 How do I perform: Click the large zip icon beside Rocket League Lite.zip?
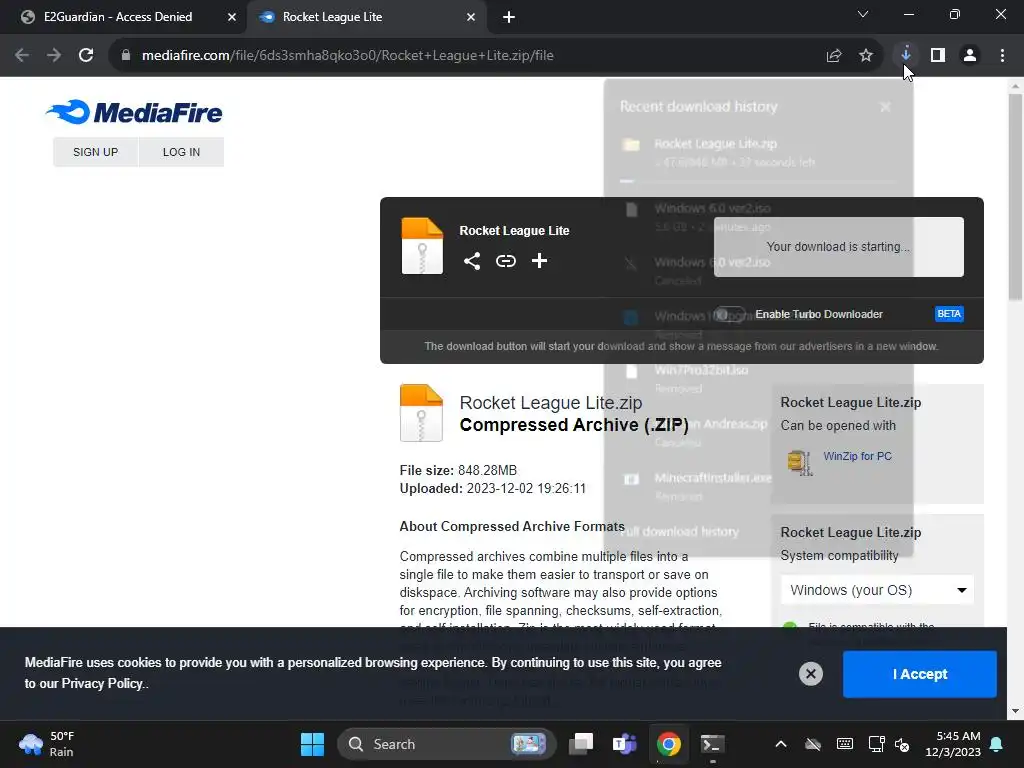tap(421, 413)
